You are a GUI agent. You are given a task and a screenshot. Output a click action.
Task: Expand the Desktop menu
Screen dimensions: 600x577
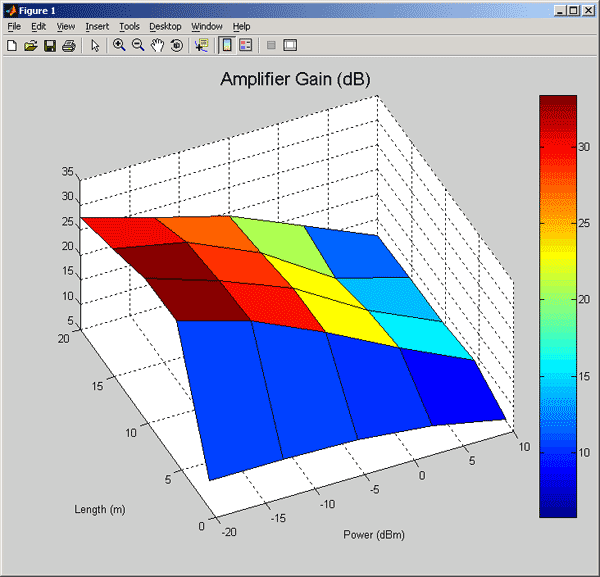(x=166, y=26)
